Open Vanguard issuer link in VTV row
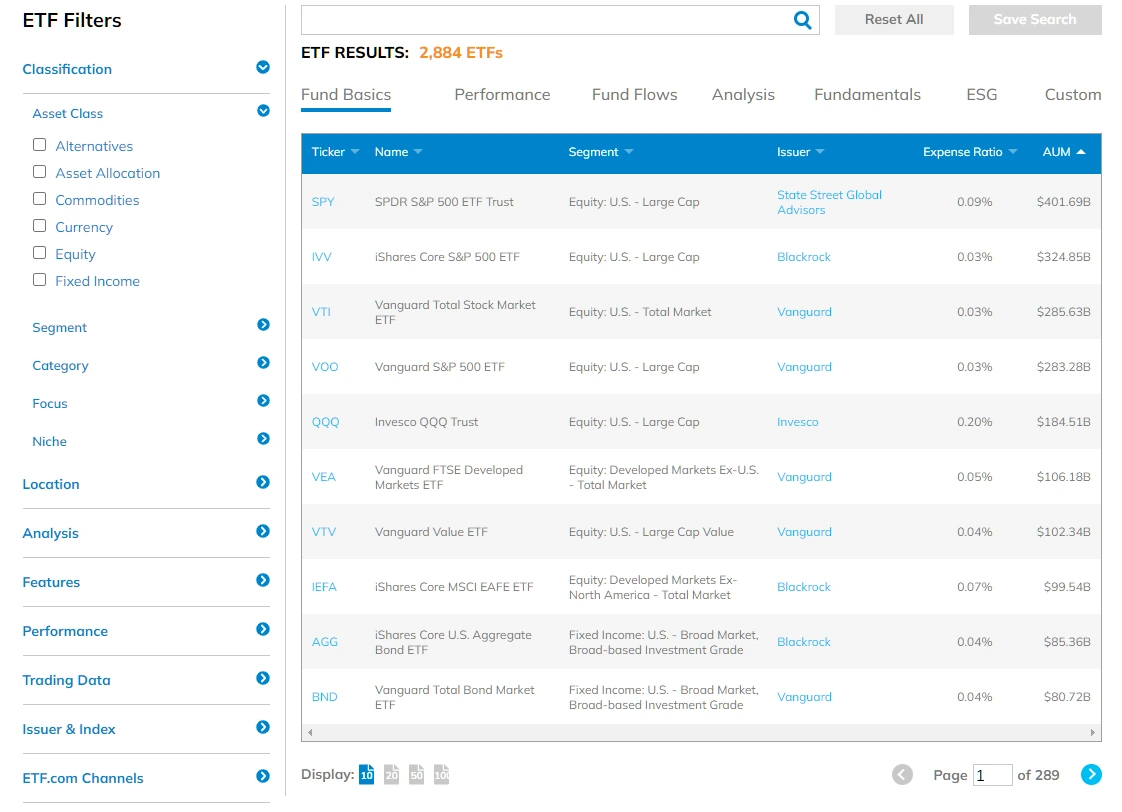1122x812 pixels. click(804, 532)
